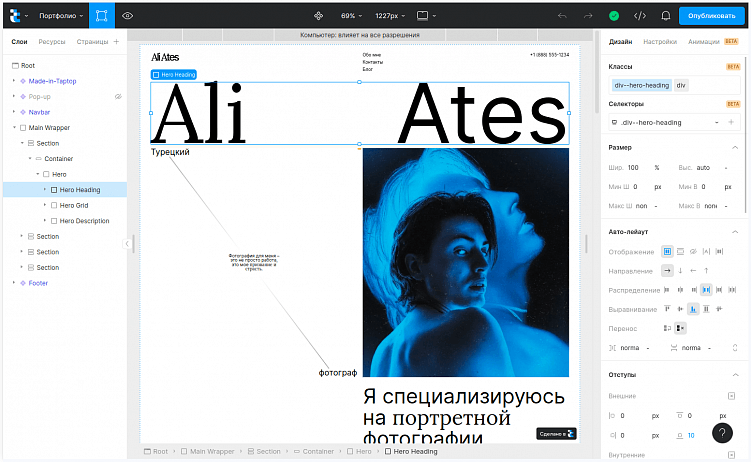Set direction to down arrow
The height and width of the screenshot is (462, 751).
point(680,270)
